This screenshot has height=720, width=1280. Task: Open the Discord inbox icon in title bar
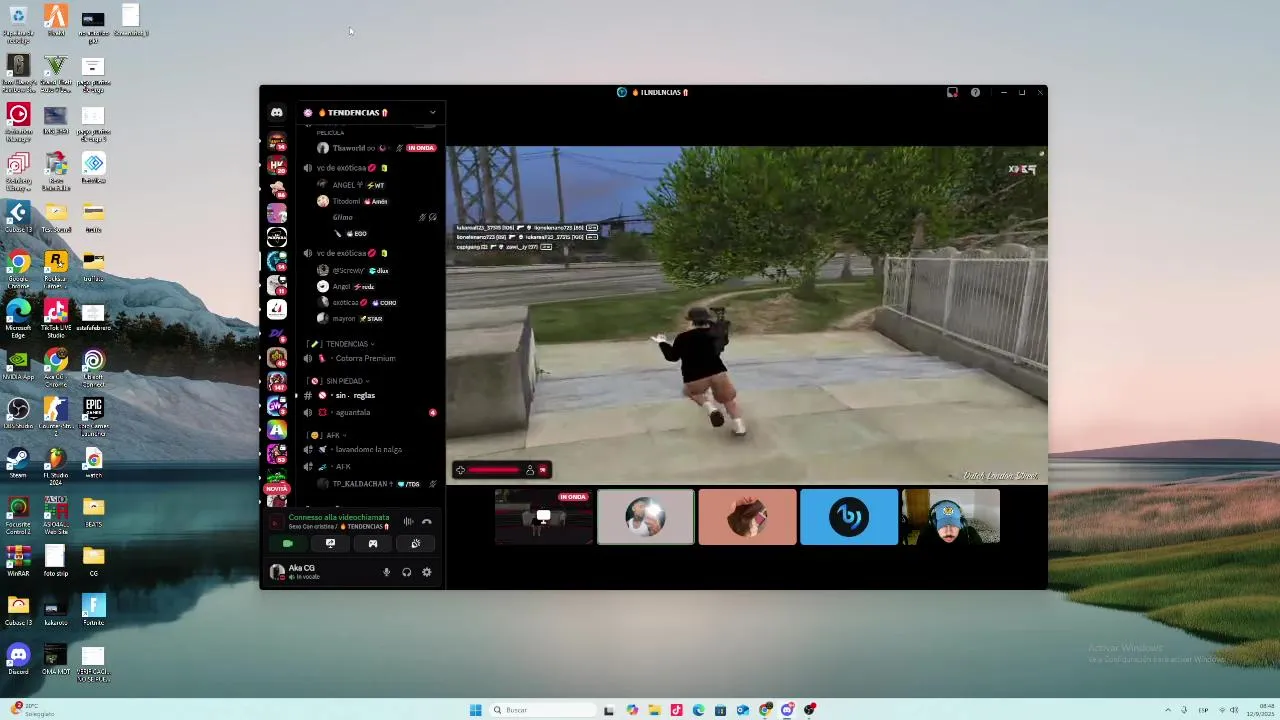point(952,92)
